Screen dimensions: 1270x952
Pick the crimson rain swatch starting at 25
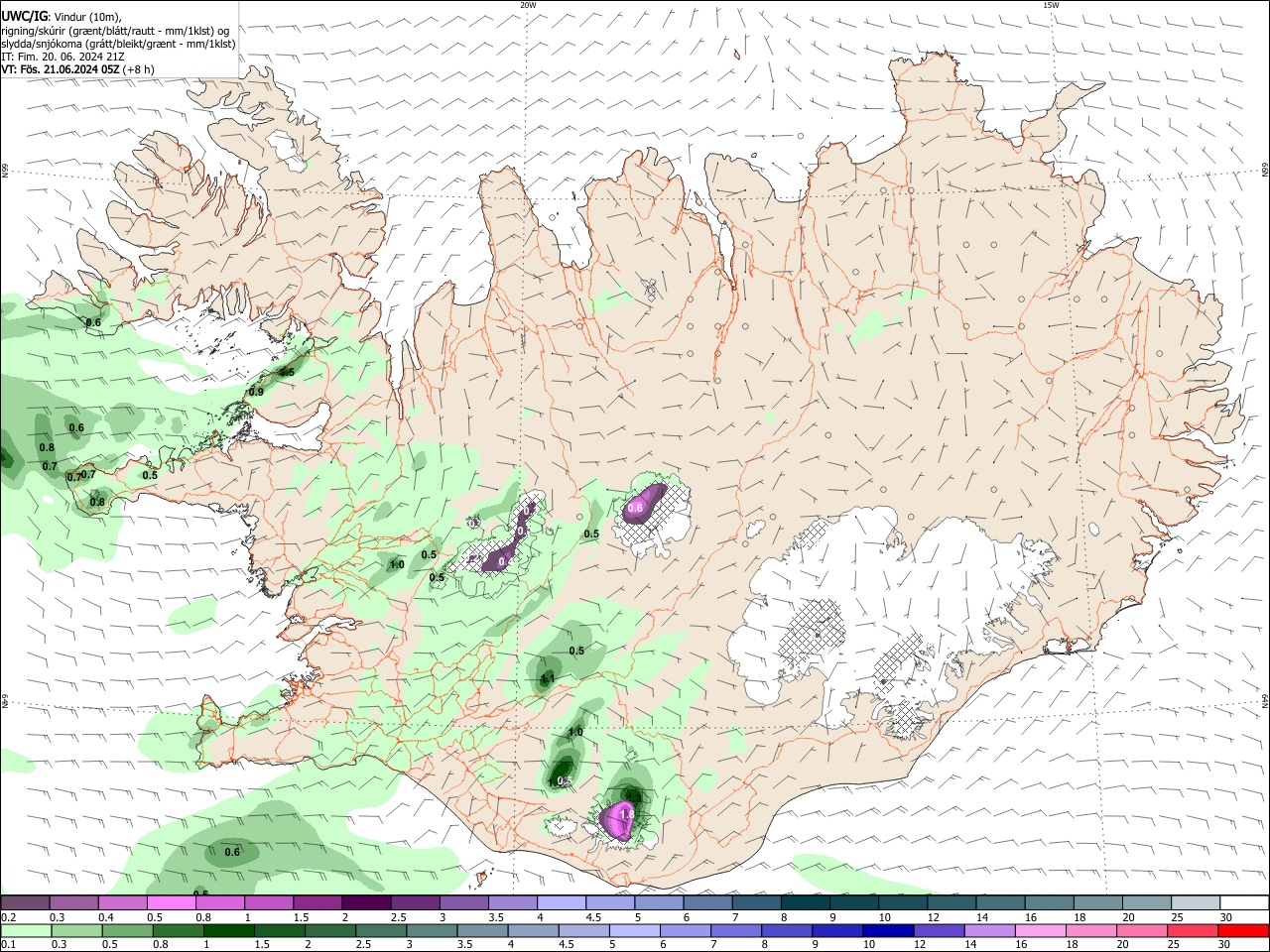click(1195, 931)
